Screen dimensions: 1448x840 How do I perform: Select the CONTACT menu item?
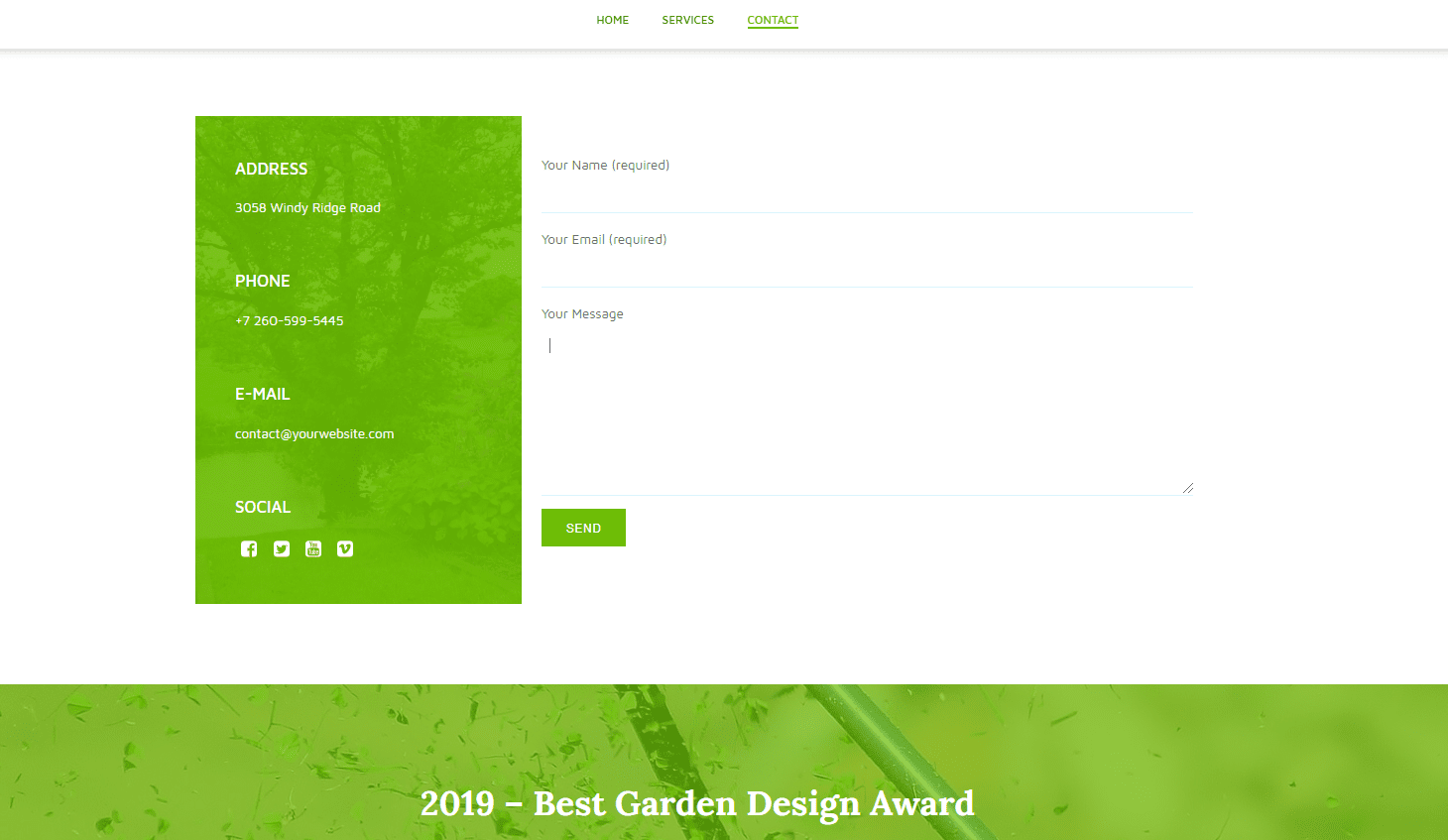click(773, 20)
